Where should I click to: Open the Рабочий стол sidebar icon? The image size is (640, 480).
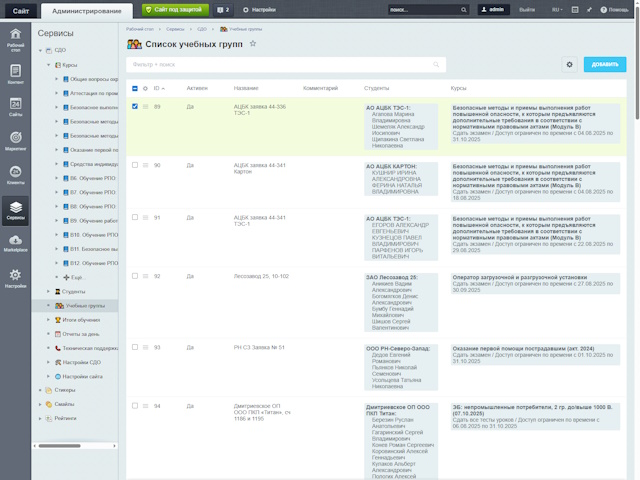pyautogui.click(x=16, y=40)
